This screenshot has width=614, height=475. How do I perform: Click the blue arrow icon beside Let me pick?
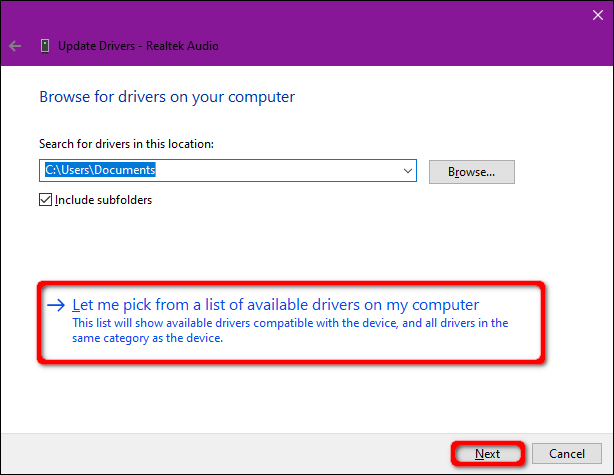point(56,305)
